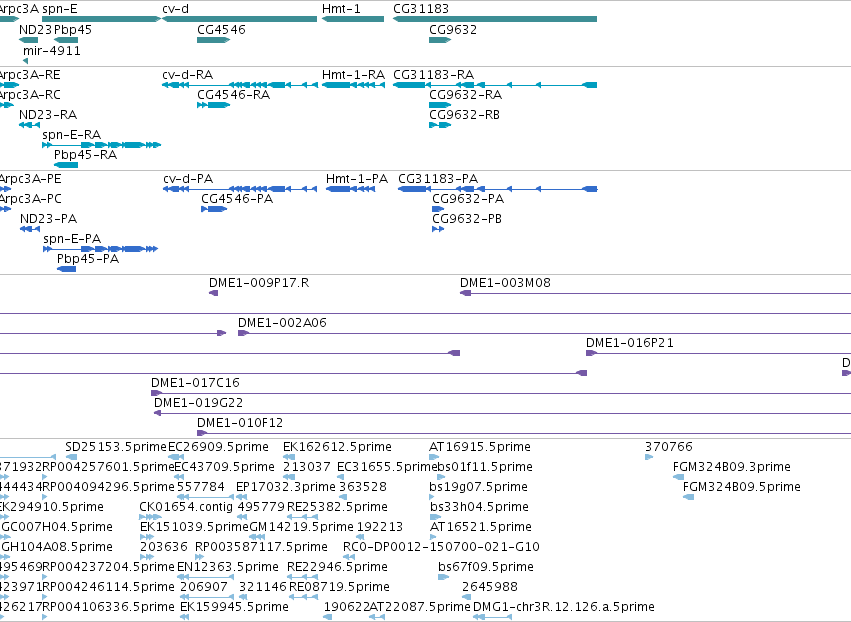Viewport: 851px width, 622px height.
Task: Open the EK159945.5prime EST label
Action: click(234, 608)
